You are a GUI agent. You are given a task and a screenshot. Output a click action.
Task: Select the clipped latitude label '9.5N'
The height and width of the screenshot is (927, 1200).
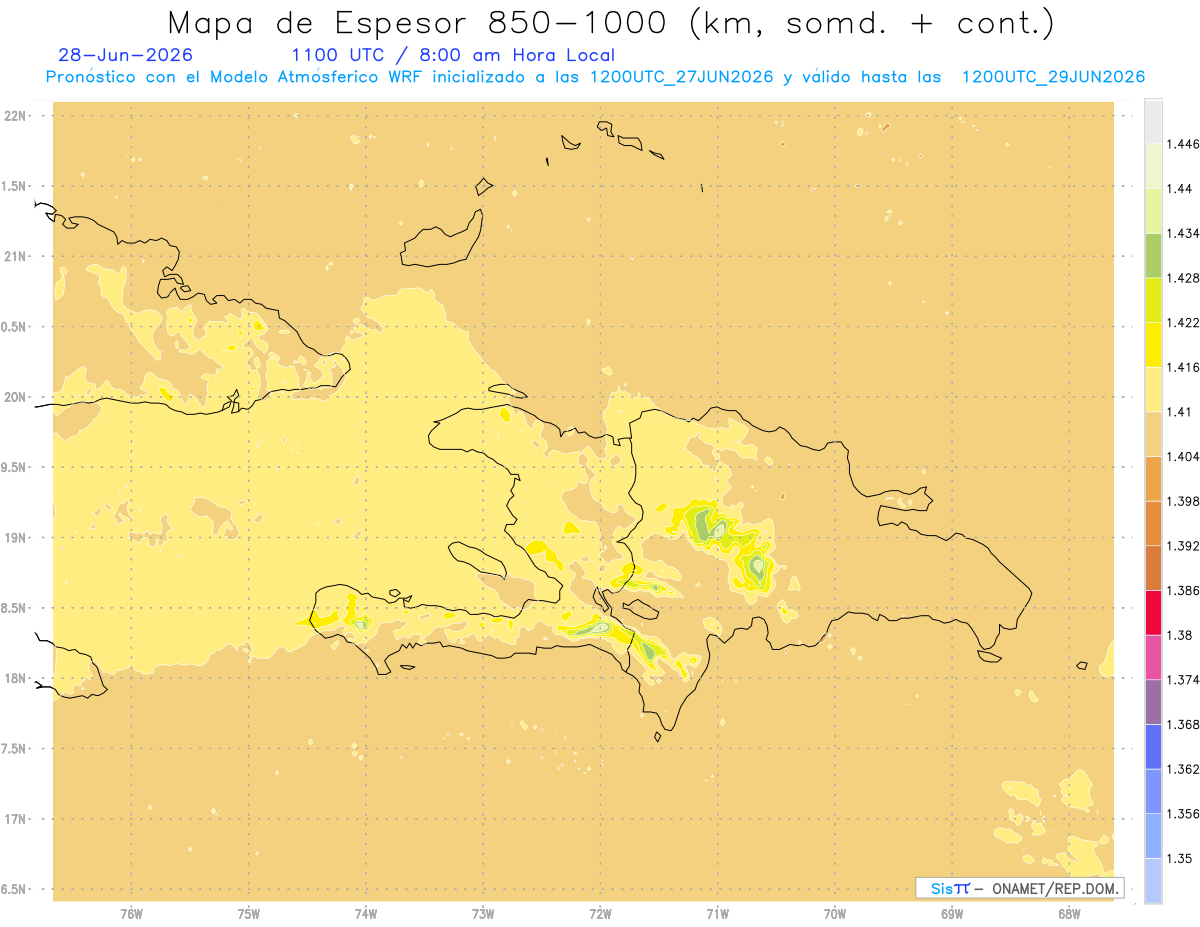[x=14, y=467]
